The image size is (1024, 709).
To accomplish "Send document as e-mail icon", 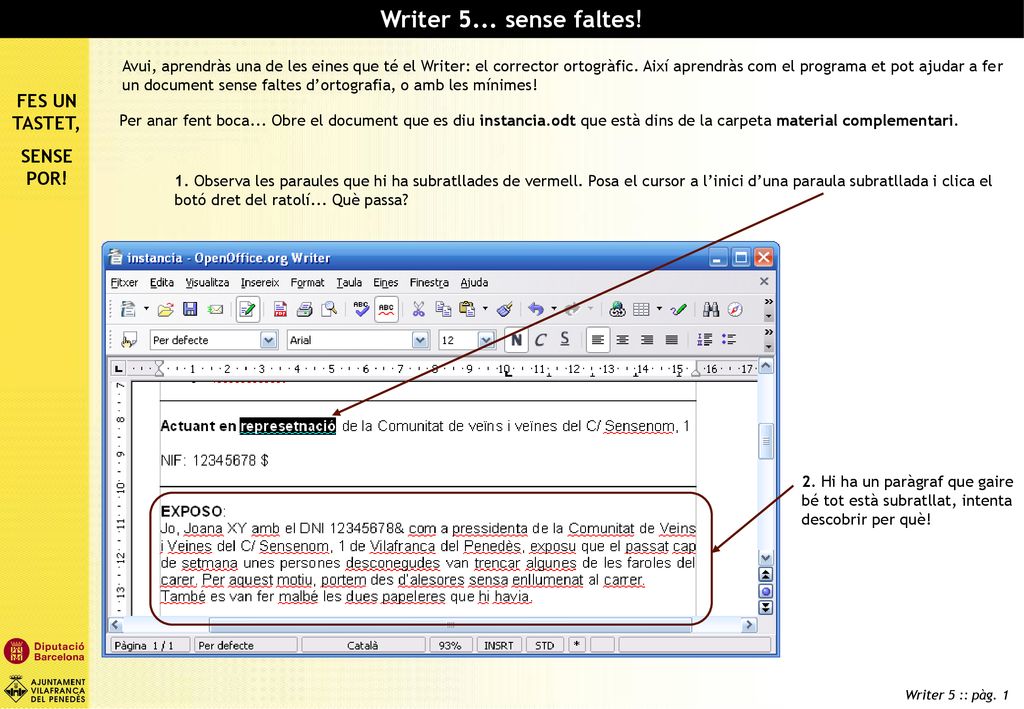I will (x=215, y=309).
